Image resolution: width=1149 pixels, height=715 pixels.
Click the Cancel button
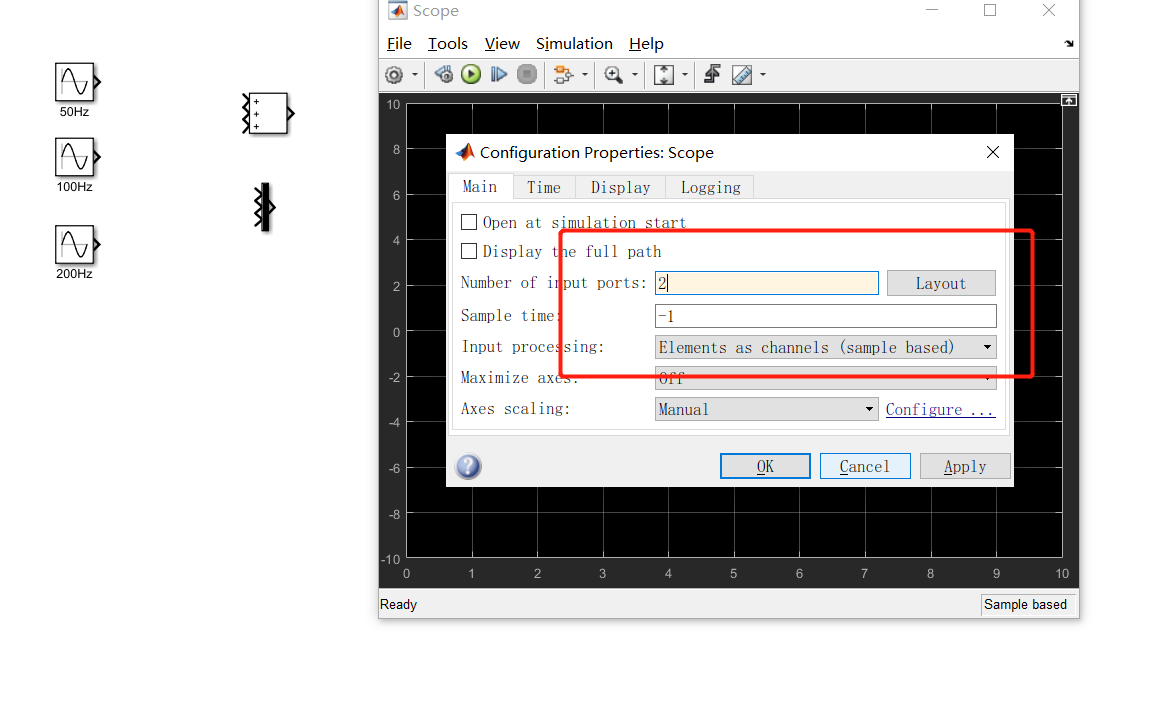[865, 466]
